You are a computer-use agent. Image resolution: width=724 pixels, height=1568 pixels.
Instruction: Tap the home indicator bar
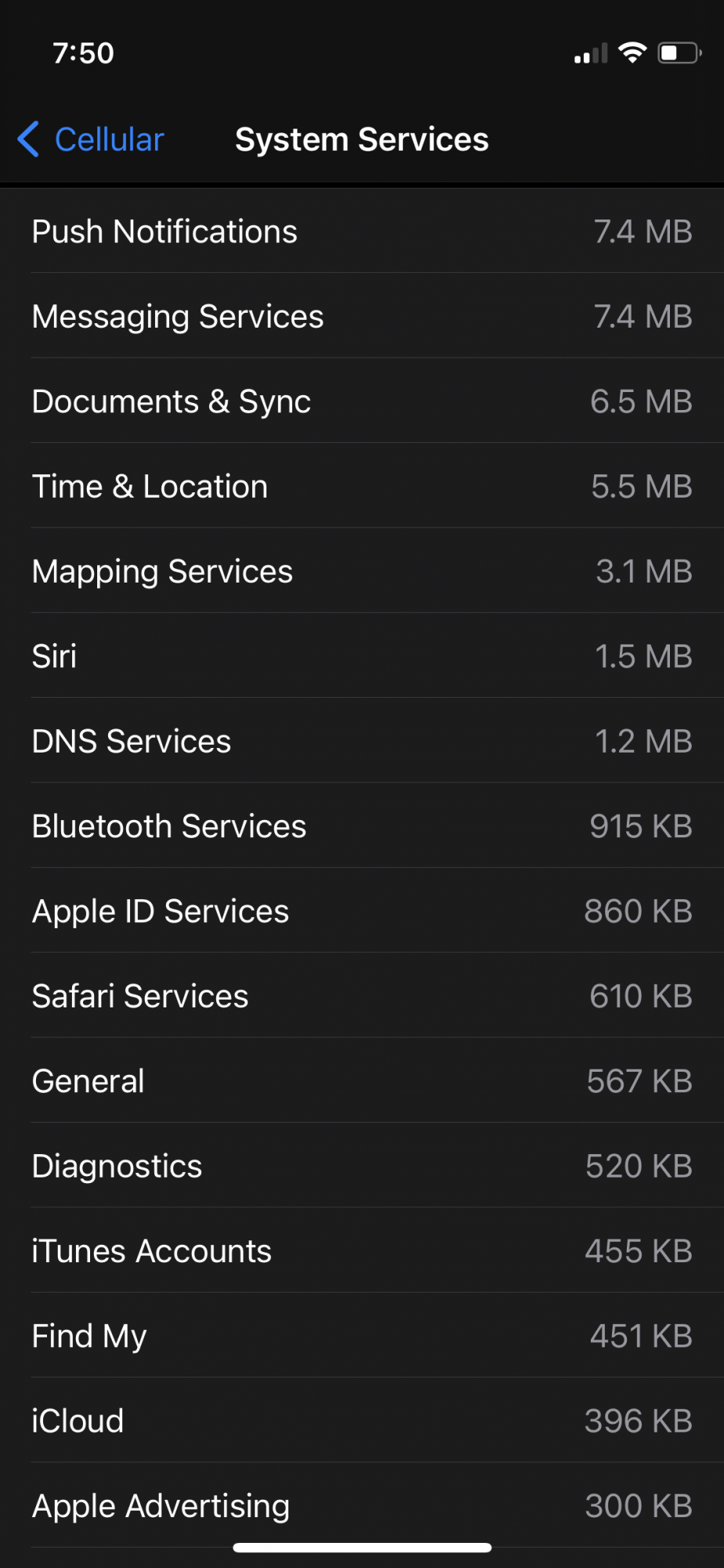[362, 1548]
